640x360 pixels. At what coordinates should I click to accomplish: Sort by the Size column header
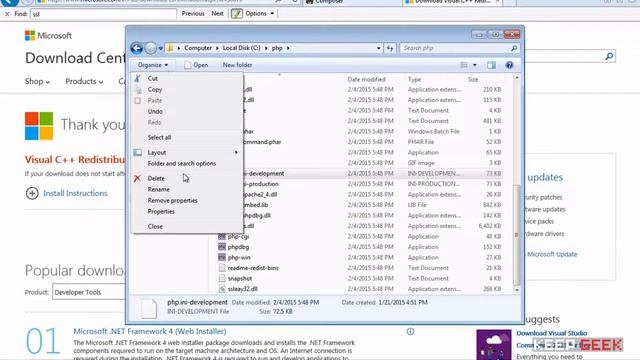[473, 79]
